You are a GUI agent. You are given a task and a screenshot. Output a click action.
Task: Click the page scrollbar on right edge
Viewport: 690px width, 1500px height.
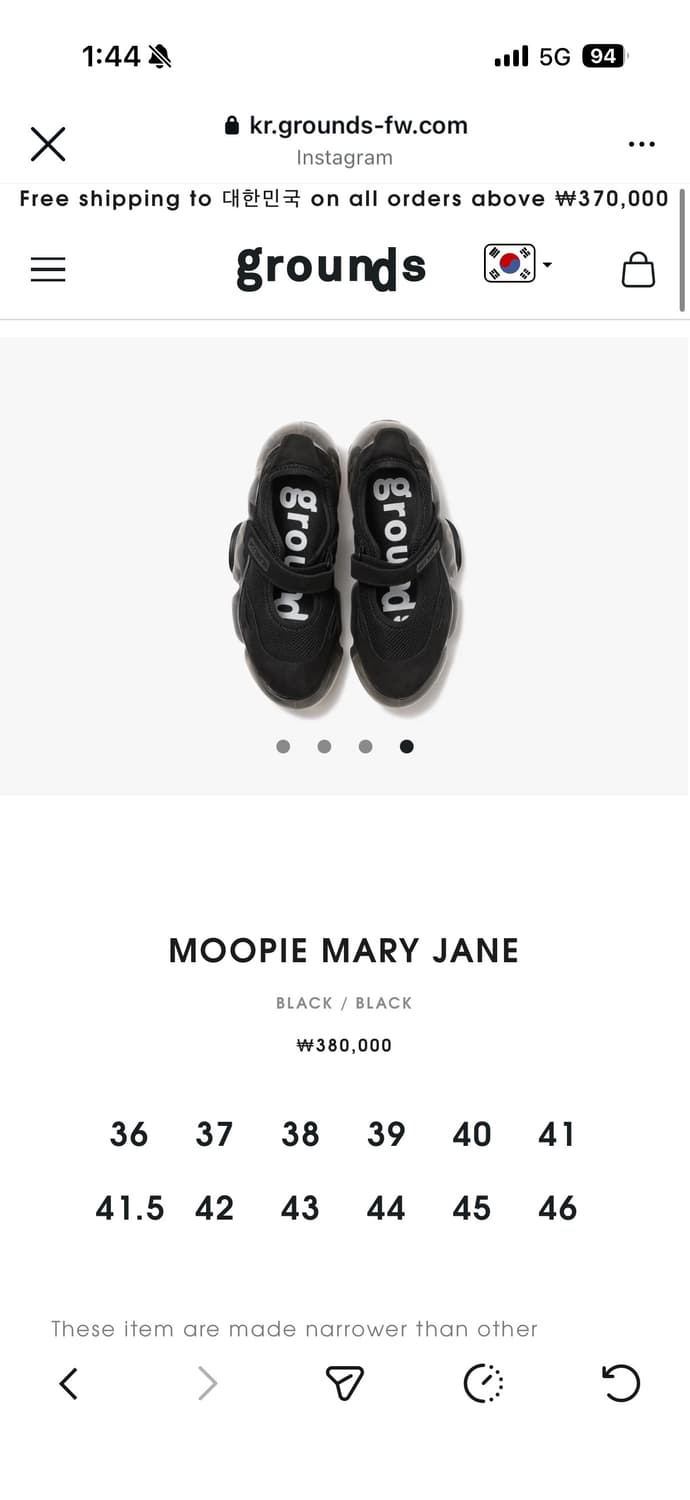click(683, 248)
